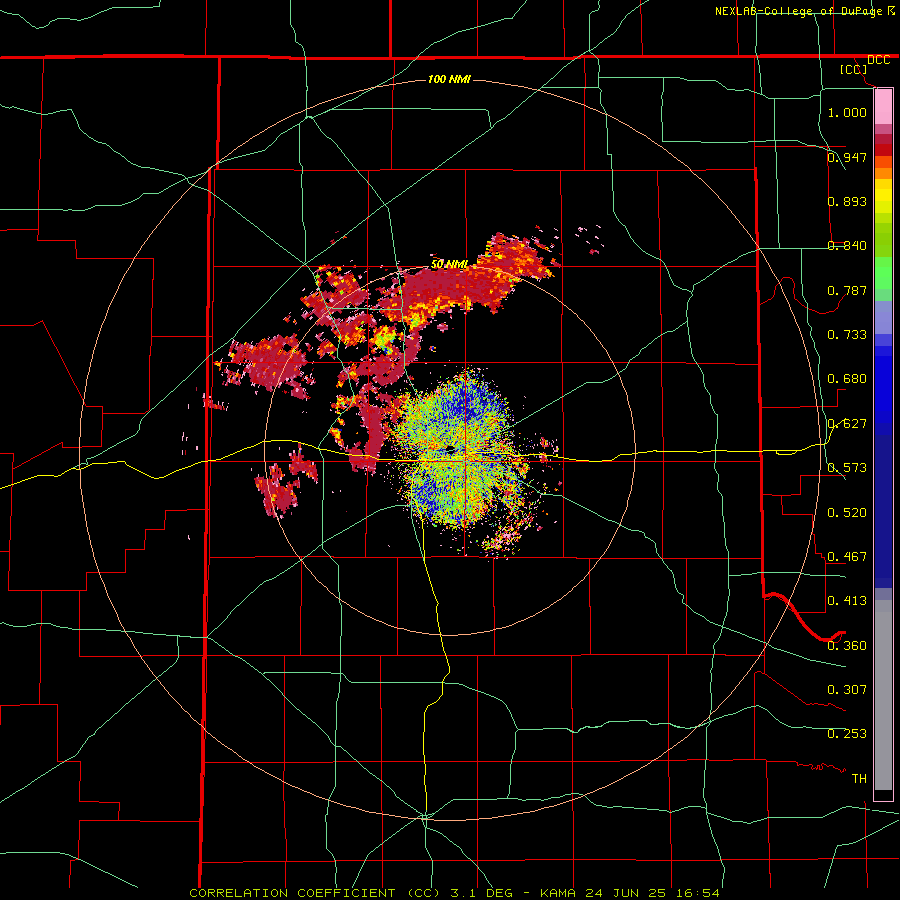The image size is (900, 900).
Task: Select the 0.253 legend value
Action: tap(847, 734)
